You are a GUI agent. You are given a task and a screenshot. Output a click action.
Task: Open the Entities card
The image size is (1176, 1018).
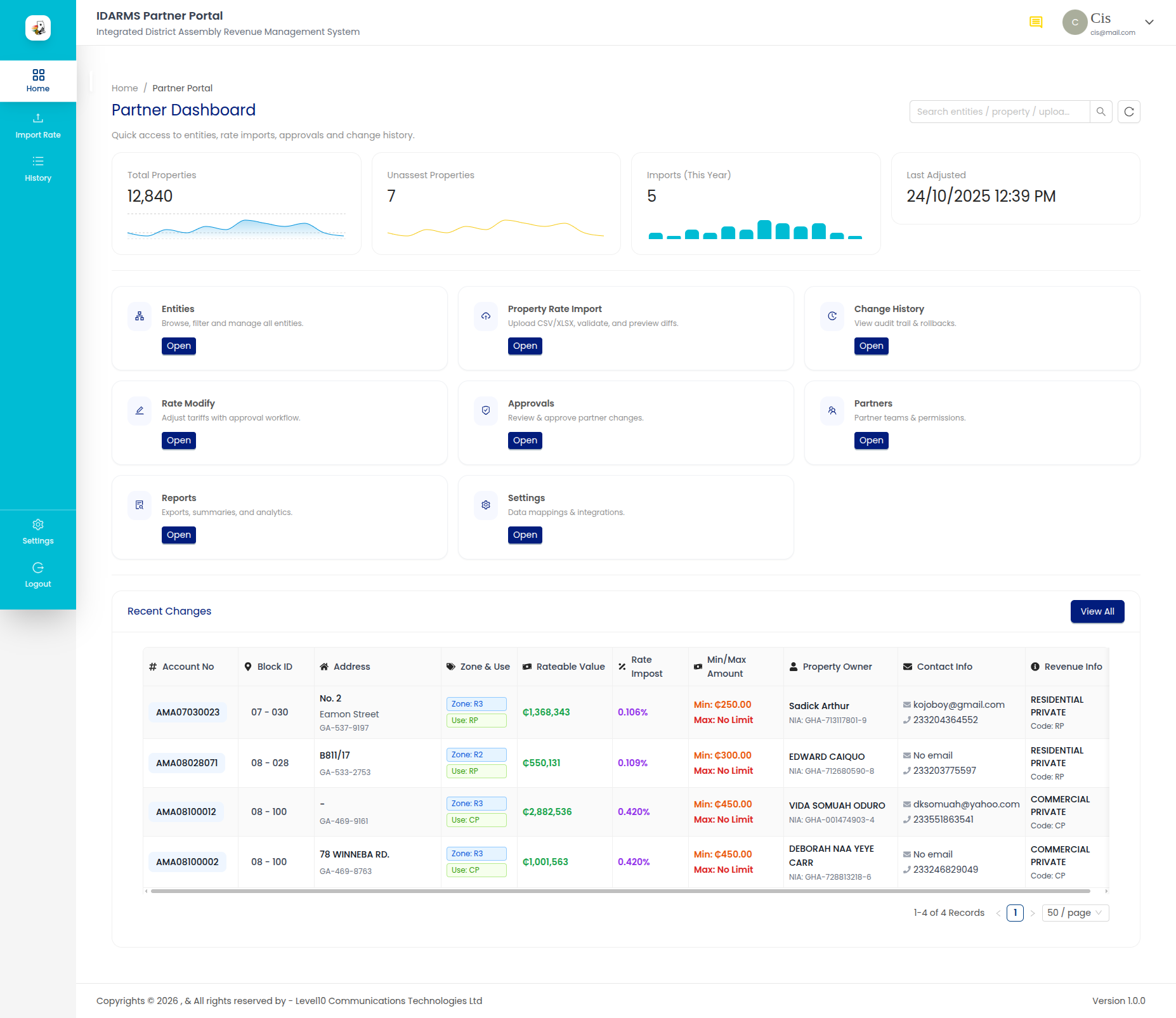point(179,346)
